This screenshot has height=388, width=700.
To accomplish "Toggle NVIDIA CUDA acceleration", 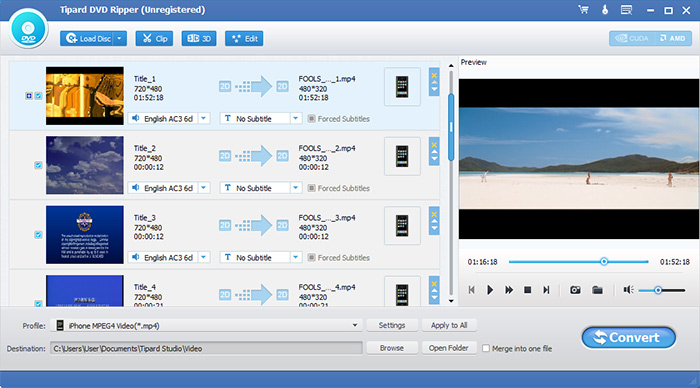I will click(x=632, y=38).
